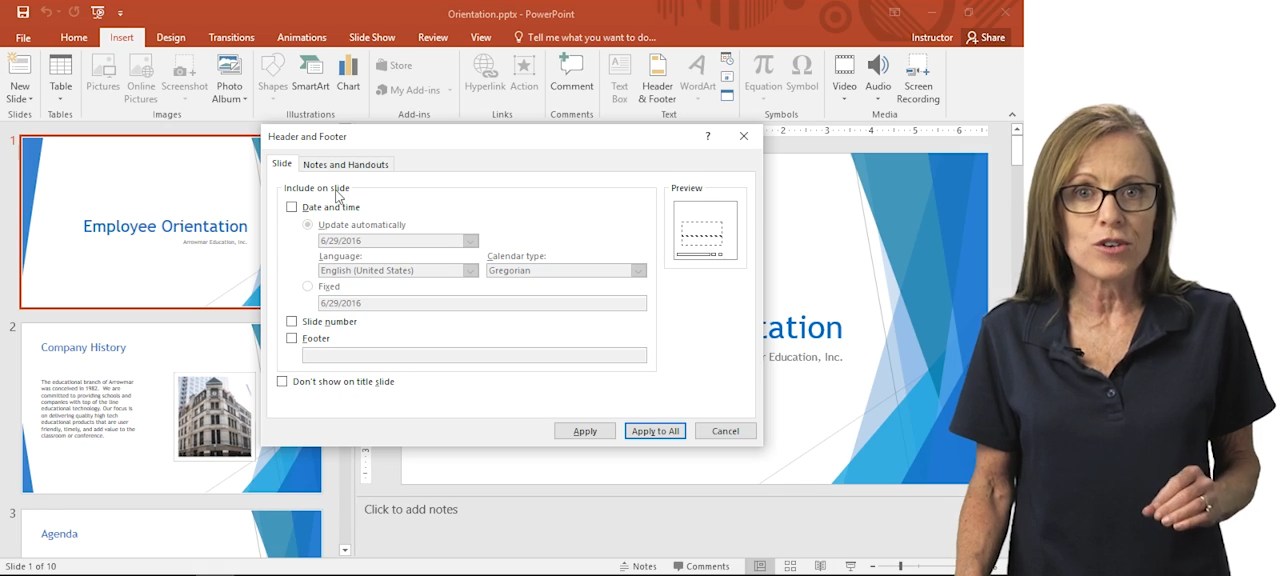This screenshot has height=576, width=1280.
Task: Insert a SmartArt graphic
Action: (x=310, y=73)
